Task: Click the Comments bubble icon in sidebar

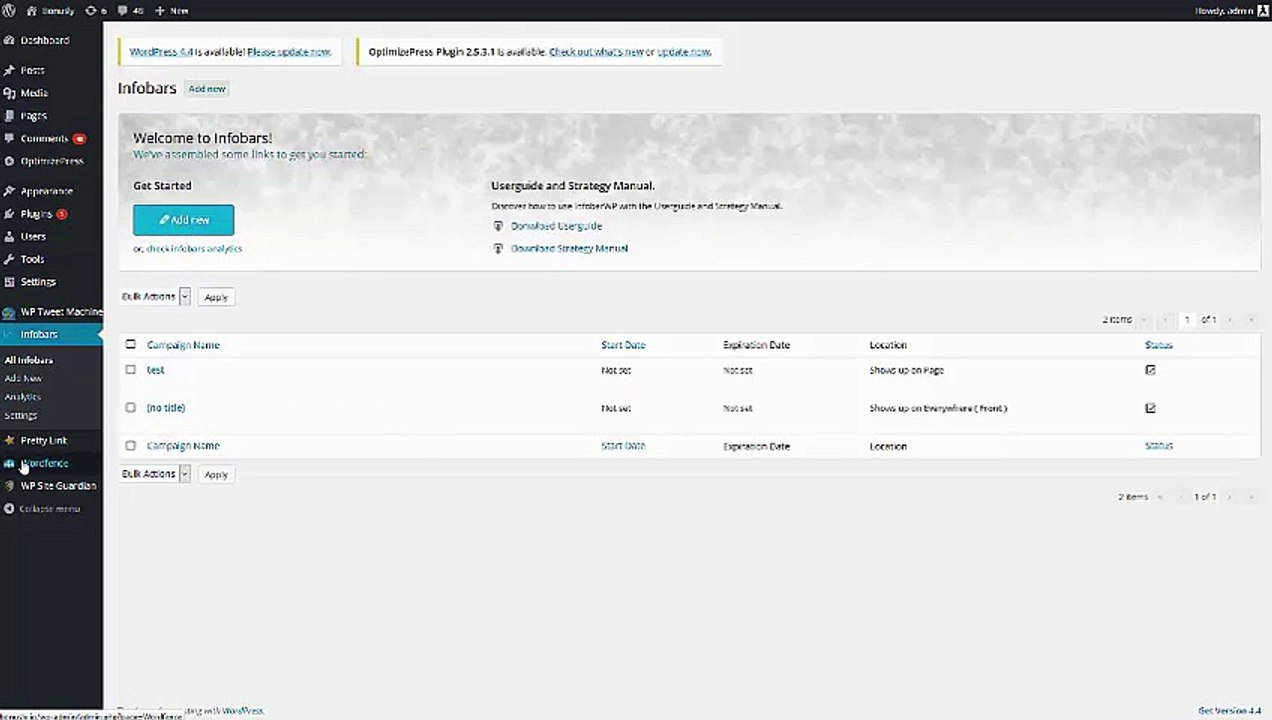Action: tap(9, 139)
